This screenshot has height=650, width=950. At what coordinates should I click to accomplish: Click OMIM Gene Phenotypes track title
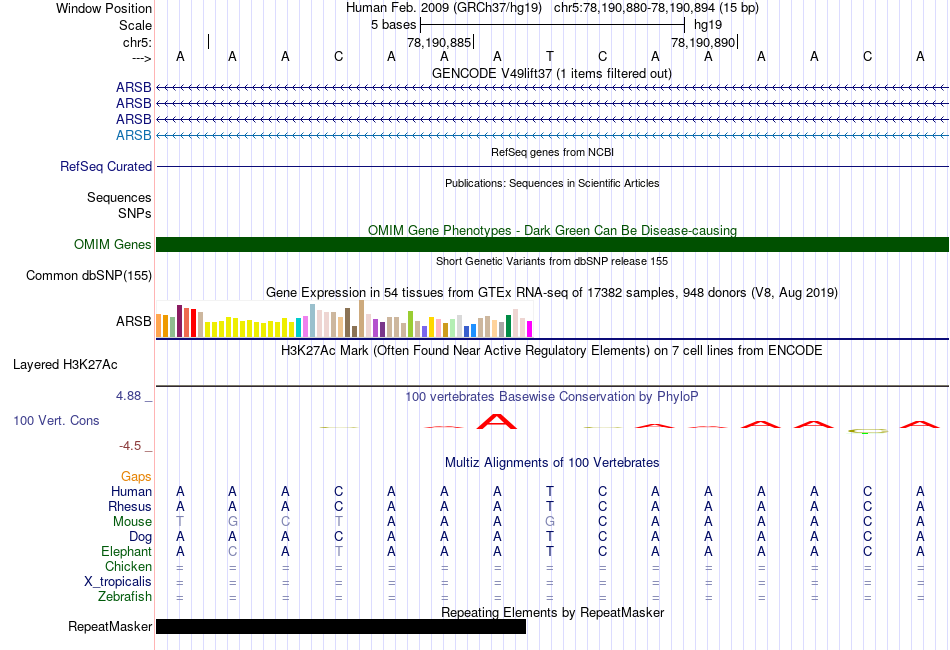[552, 230]
